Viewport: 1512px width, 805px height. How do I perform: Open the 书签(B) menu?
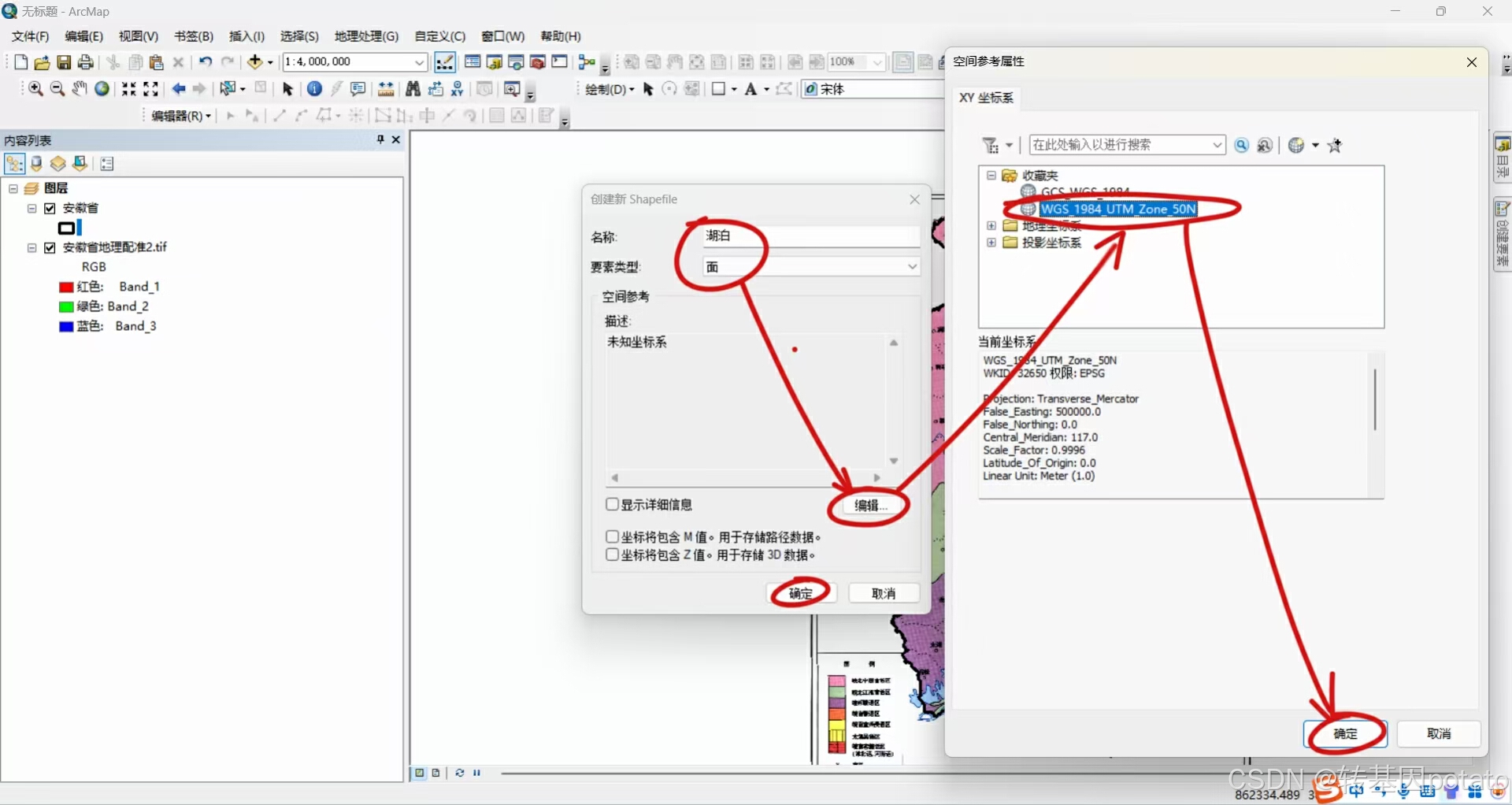point(194,36)
